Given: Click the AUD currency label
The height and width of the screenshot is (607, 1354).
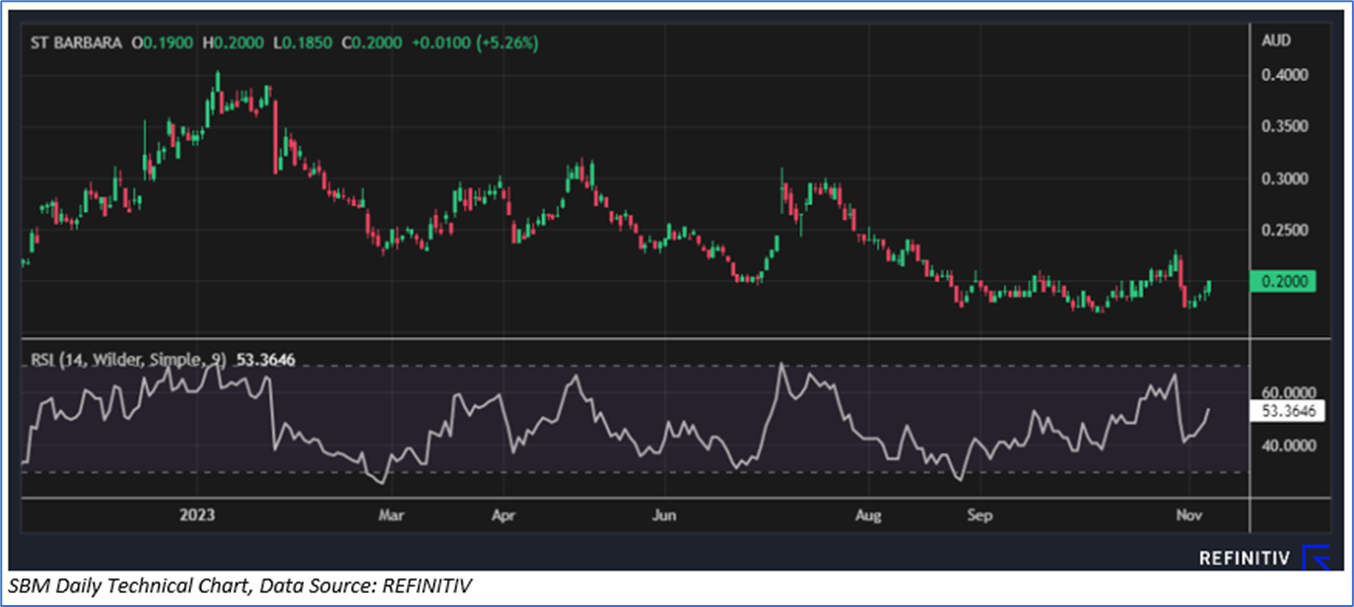Looking at the screenshot, I should (1277, 41).
